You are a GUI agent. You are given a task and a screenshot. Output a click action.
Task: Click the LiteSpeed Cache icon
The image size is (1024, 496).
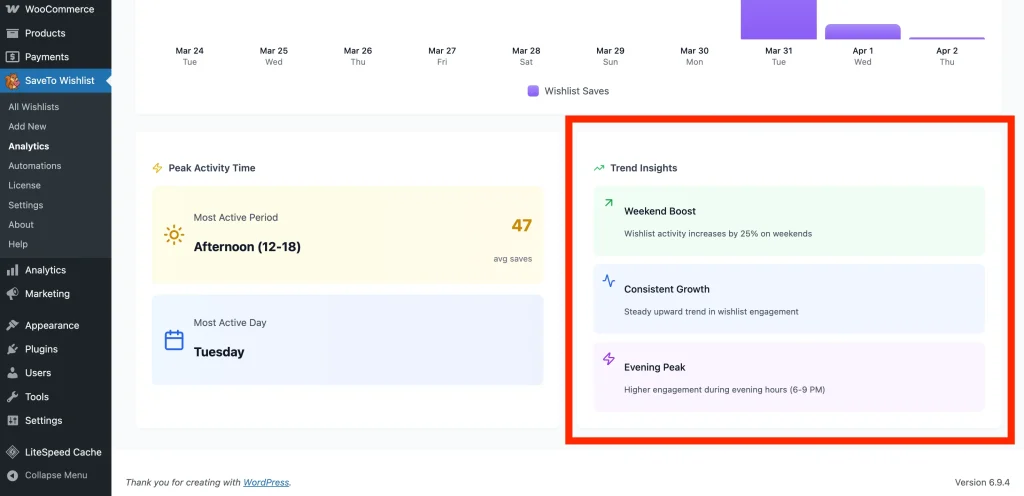[12, 452]
